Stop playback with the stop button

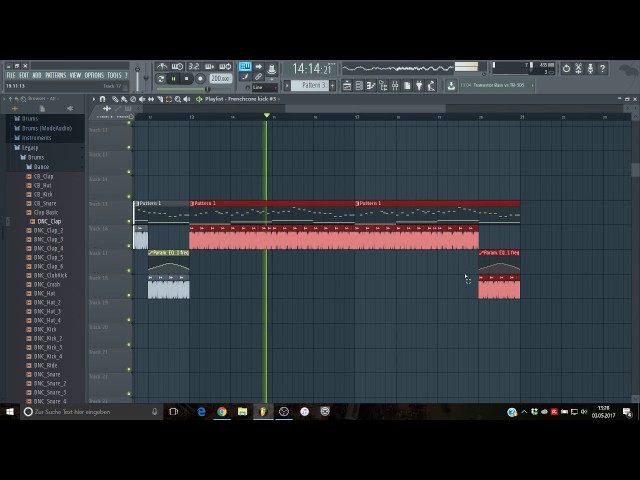pyautogui.click(x=187, y=78)
